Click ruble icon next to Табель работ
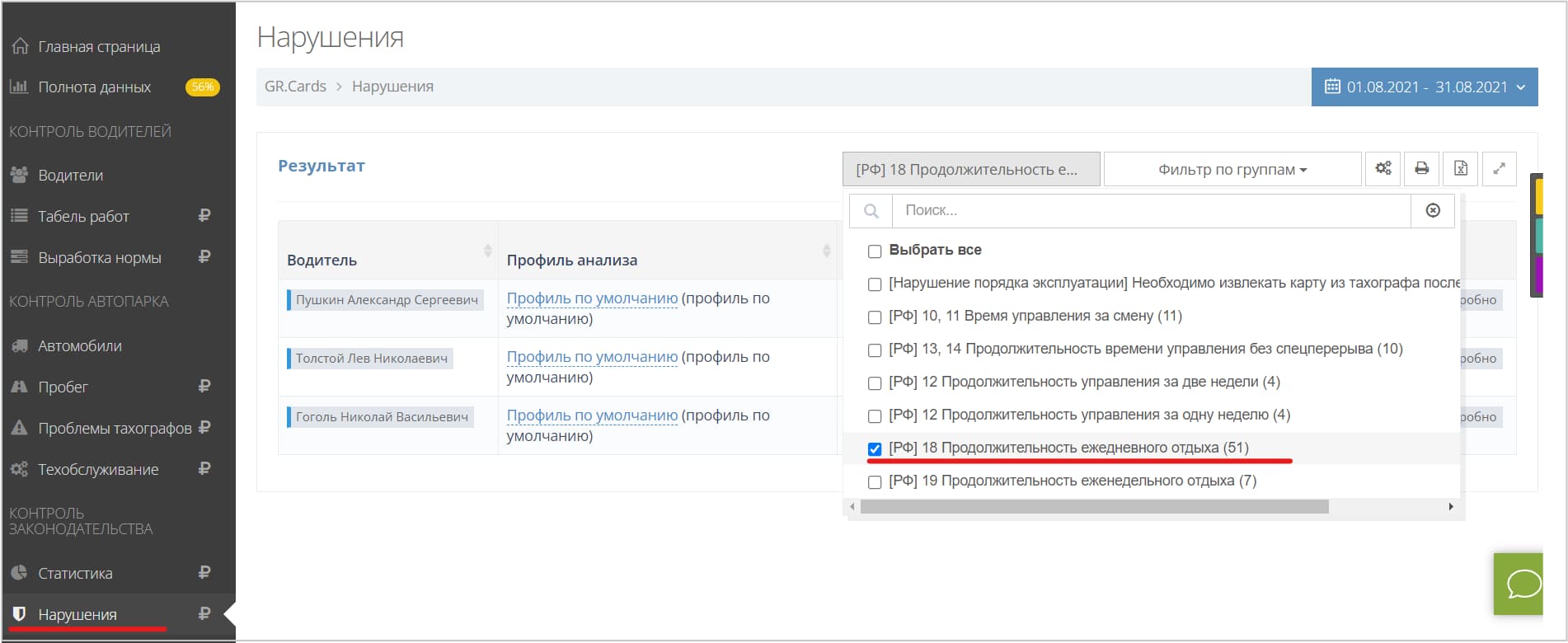The image size is (1568, 643). [204, 215]
